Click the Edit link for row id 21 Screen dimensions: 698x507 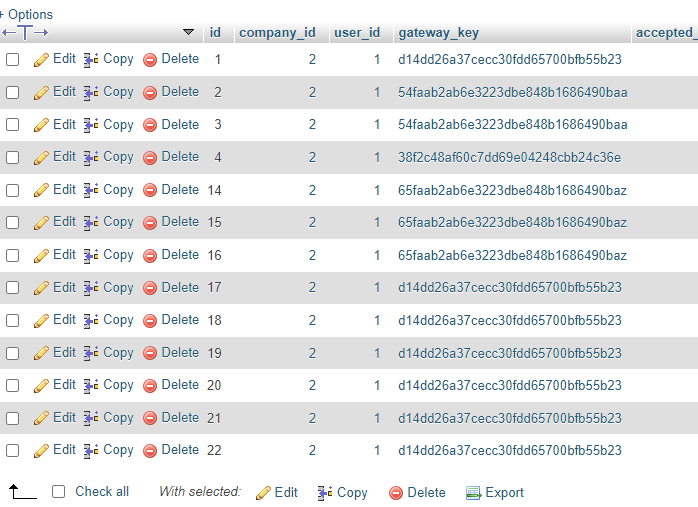click(65, 418)
